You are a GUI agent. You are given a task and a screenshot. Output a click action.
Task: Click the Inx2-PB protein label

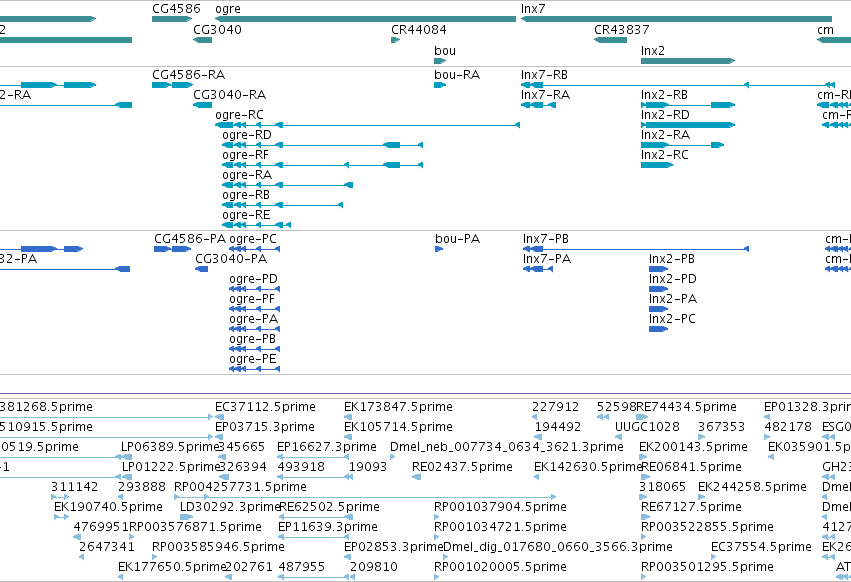tap(672, 258)
